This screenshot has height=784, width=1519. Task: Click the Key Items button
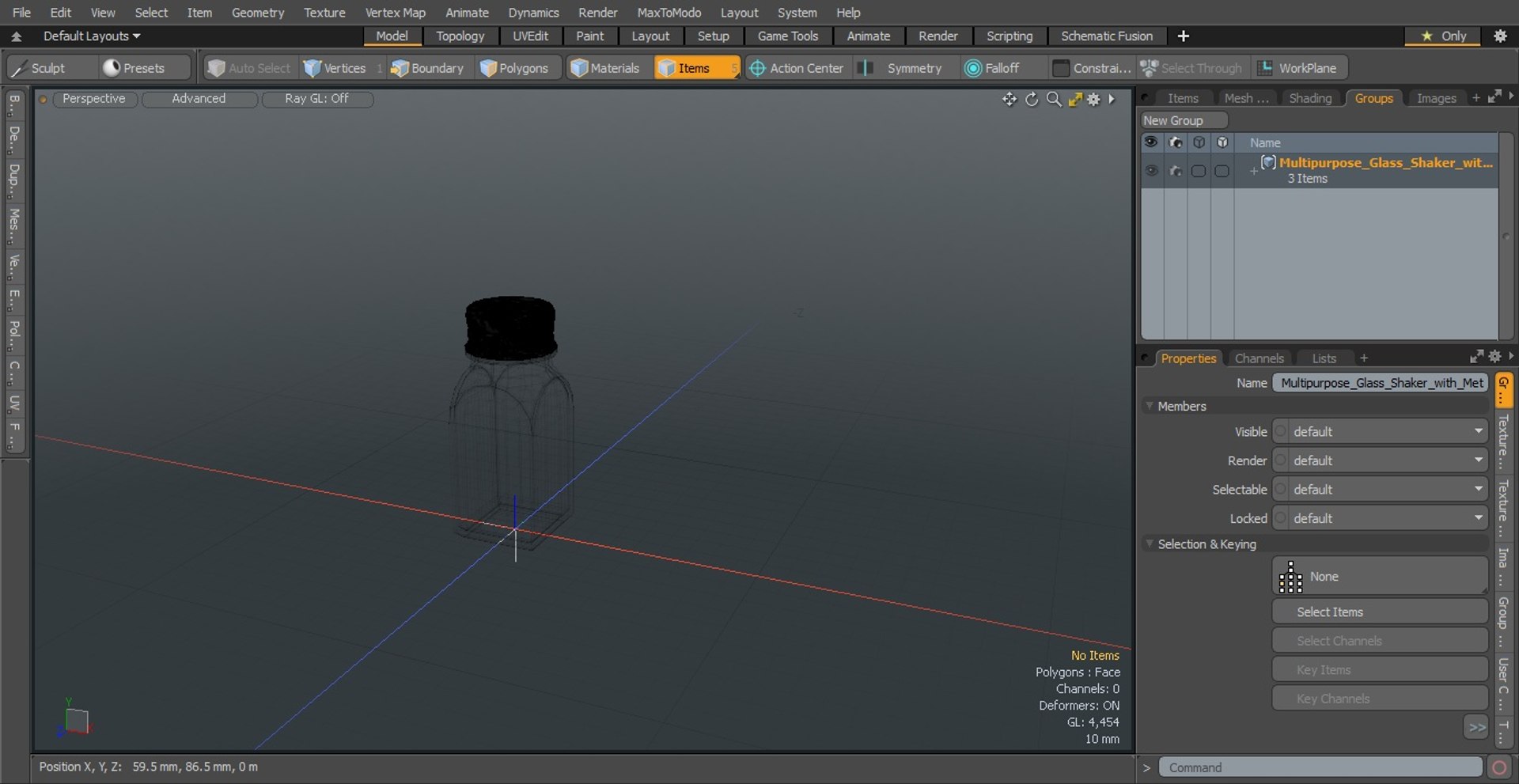click(1380, 670)
